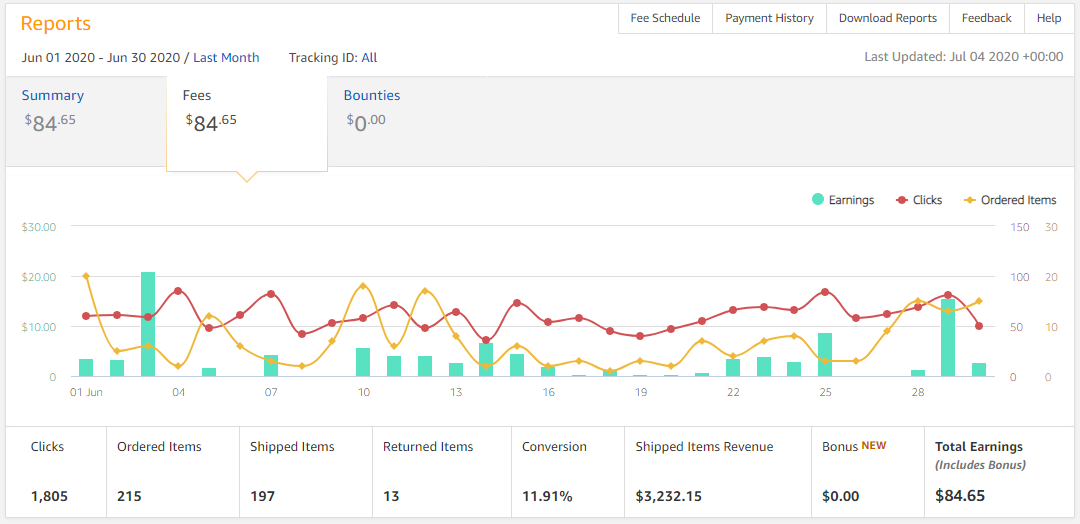Image resolution: width=1080 pixels, height=524 pixels.
Task: Click the Shipped Items Revenue $3,232.15
Action: [669, 496]
